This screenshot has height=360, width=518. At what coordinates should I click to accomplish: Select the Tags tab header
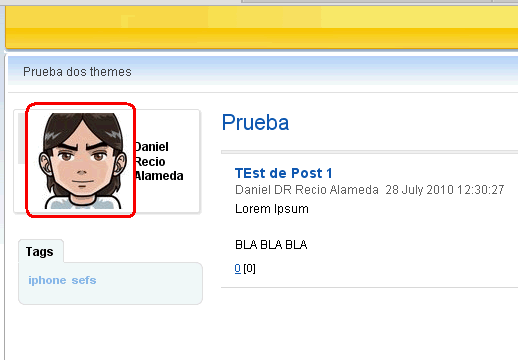pos(41,251)
